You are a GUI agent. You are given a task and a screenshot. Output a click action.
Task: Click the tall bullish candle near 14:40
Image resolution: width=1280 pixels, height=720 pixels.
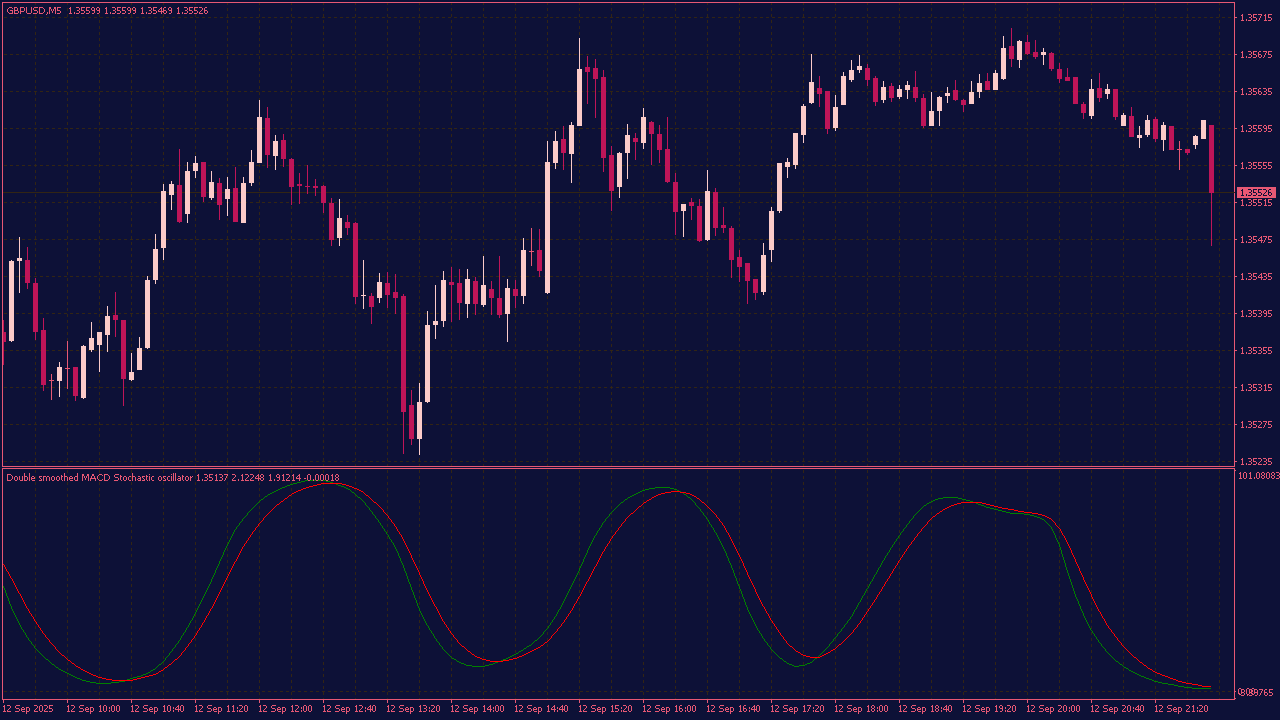click(547, 227)
